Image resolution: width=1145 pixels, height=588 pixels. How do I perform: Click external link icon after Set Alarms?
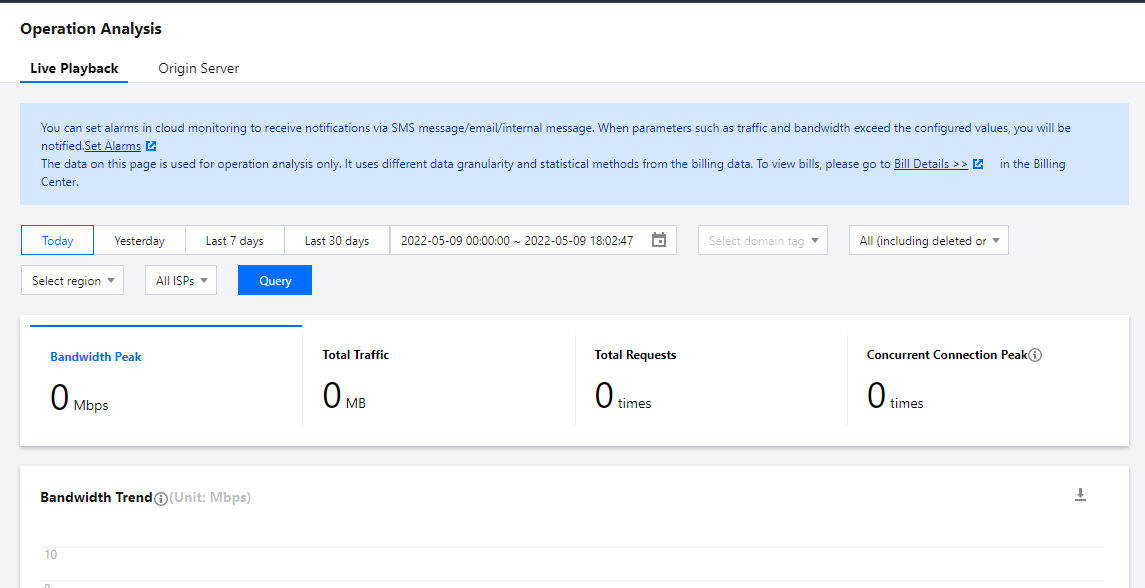151,146
